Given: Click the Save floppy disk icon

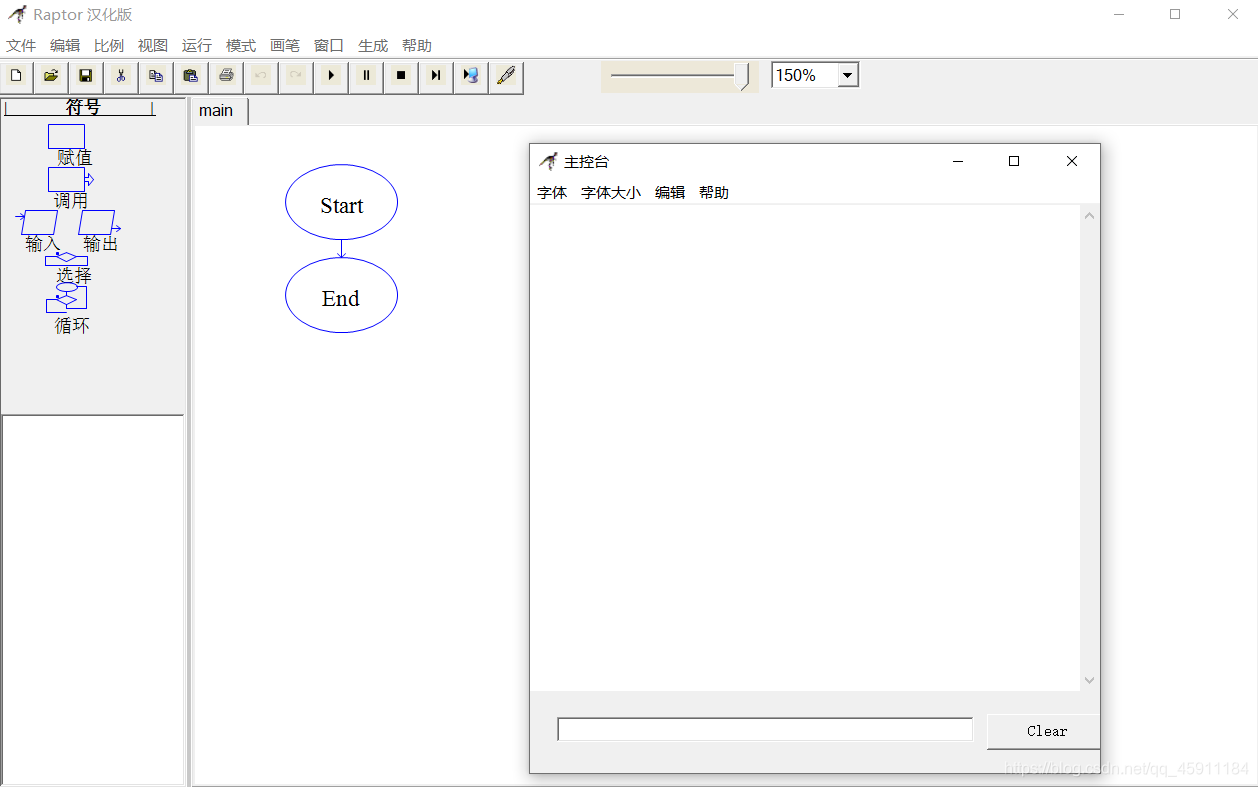Looking at the screenshot, I should click(86, 76).
